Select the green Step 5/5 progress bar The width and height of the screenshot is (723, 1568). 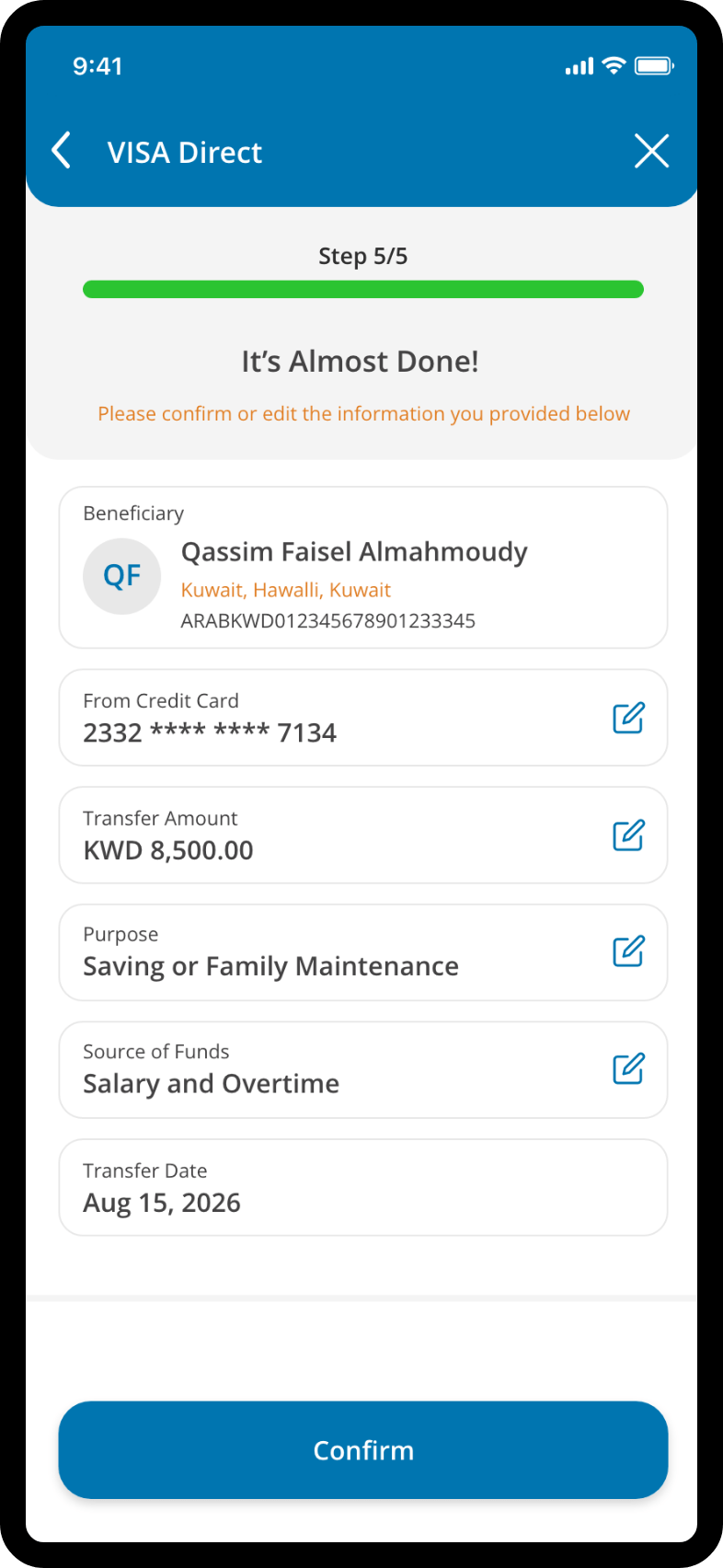[x=363, y=289]
